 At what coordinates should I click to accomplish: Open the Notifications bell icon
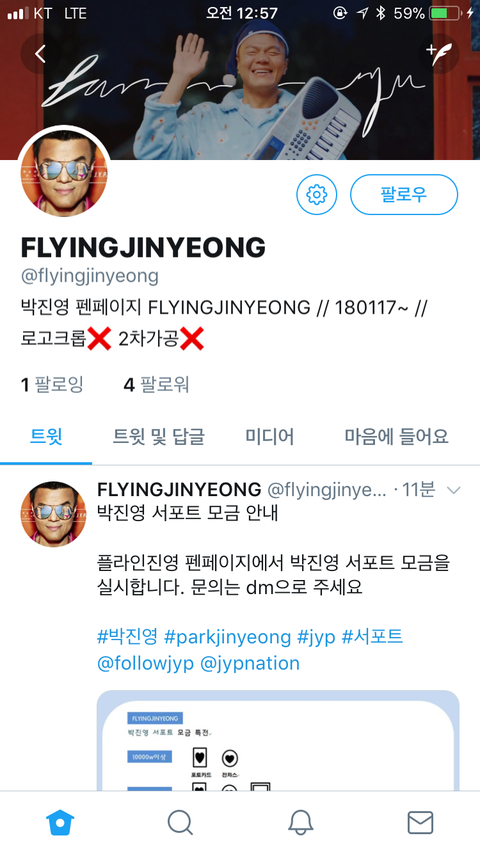click(300, 822)
